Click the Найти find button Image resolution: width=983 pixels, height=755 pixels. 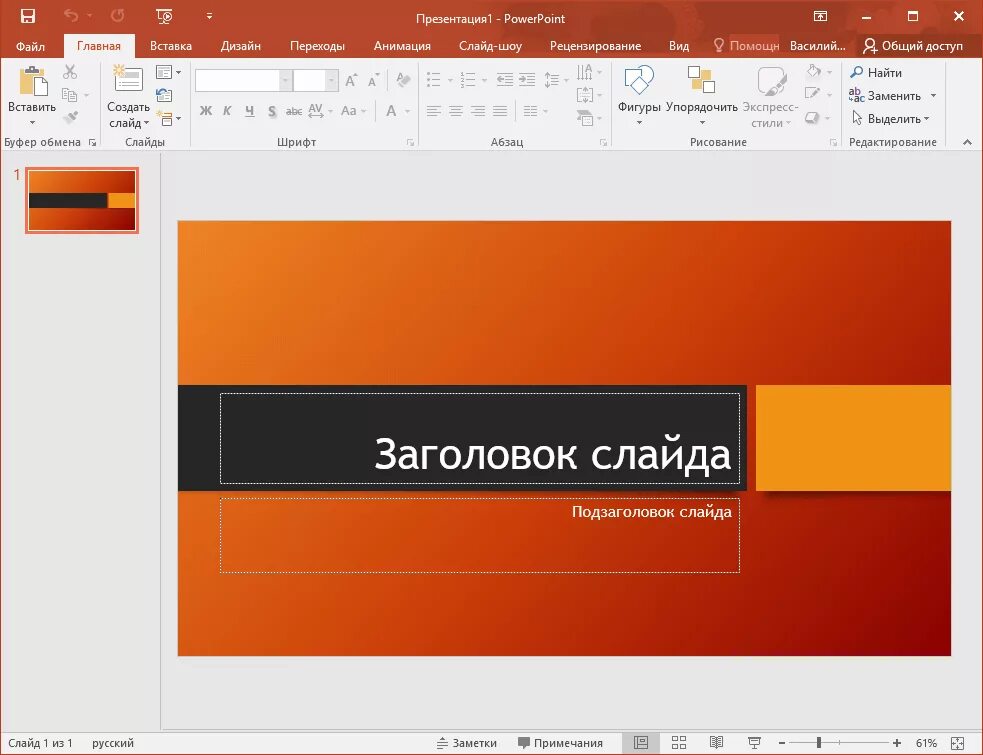click(876, 73)
